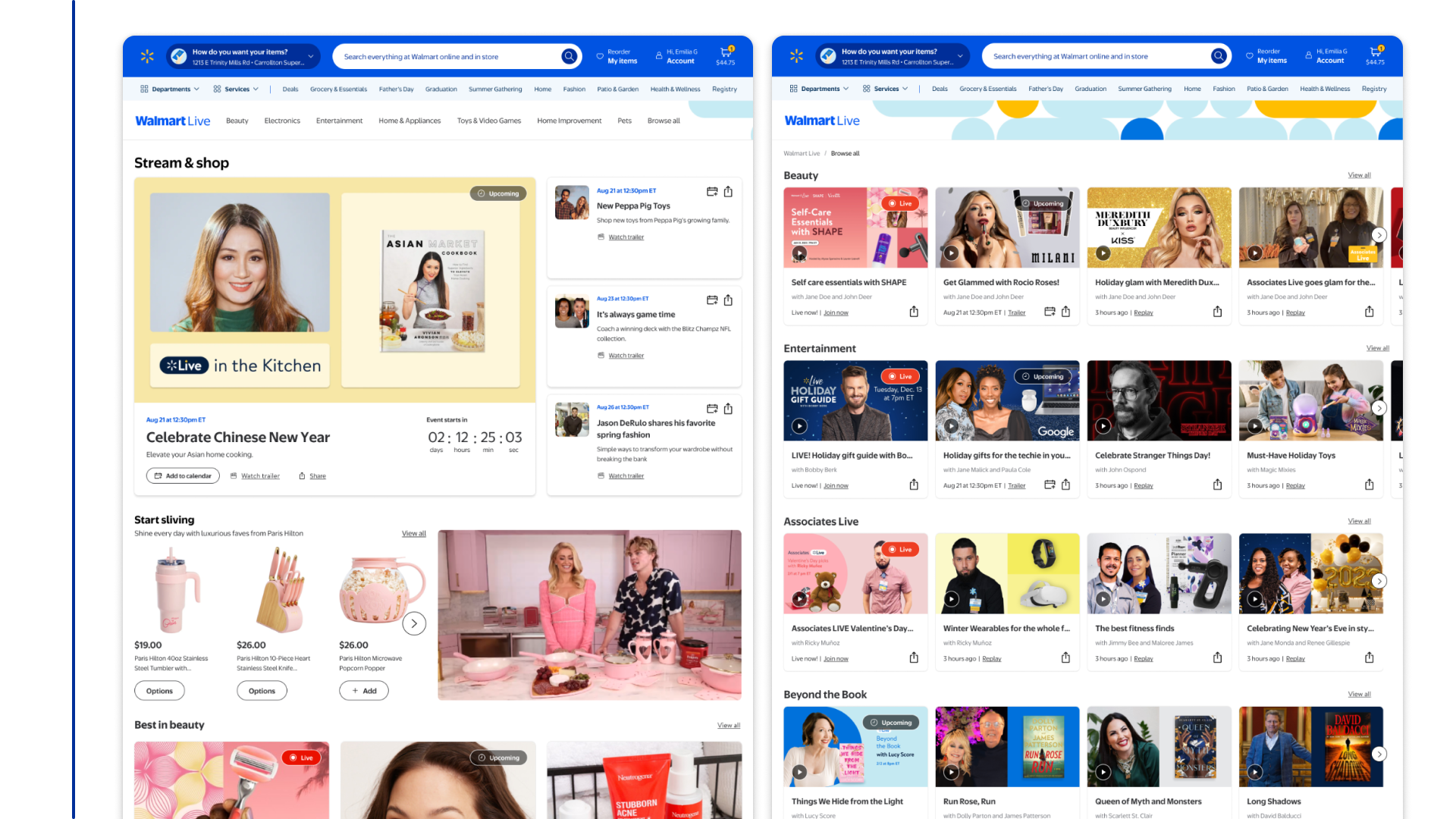
Task: Open Paris Hilton kitchen video thumbnail
Action: point(589,615)
